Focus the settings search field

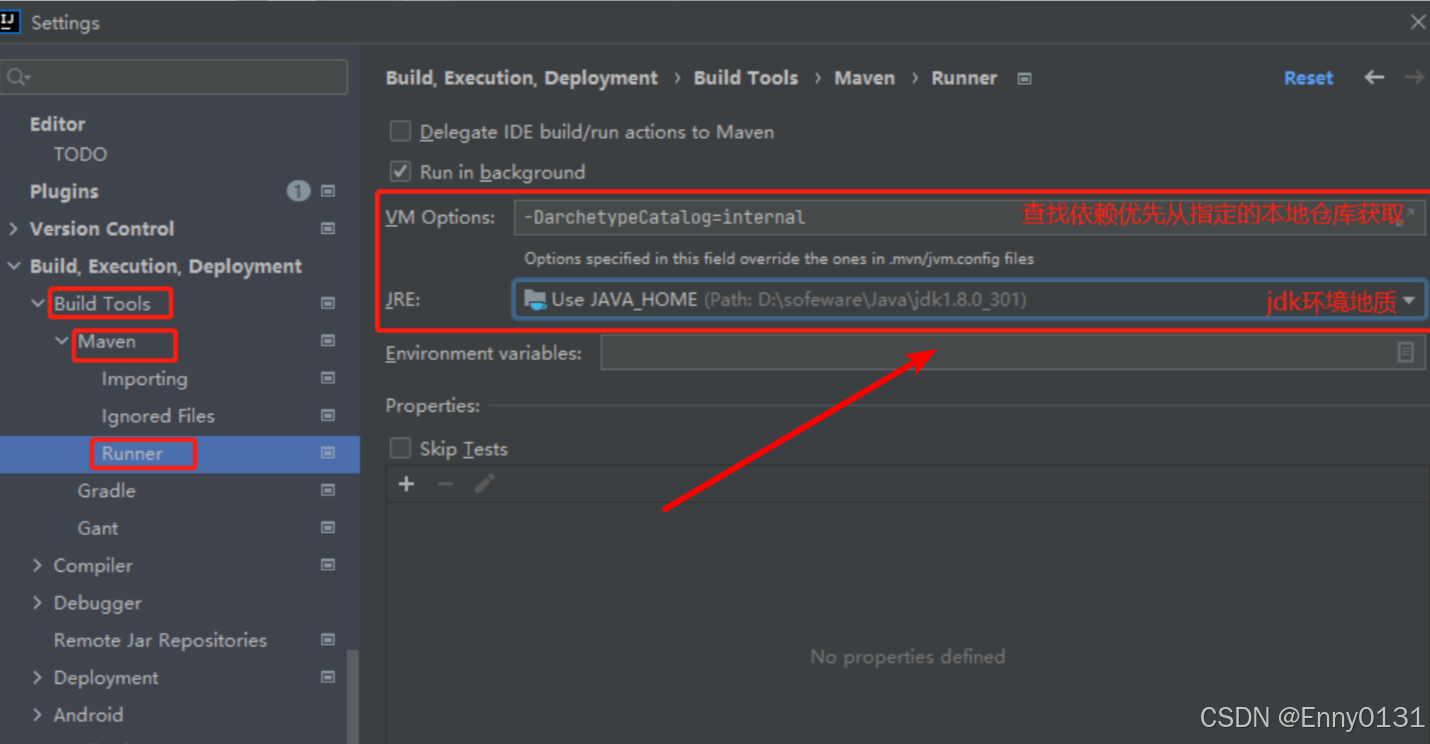pos(175,77)
